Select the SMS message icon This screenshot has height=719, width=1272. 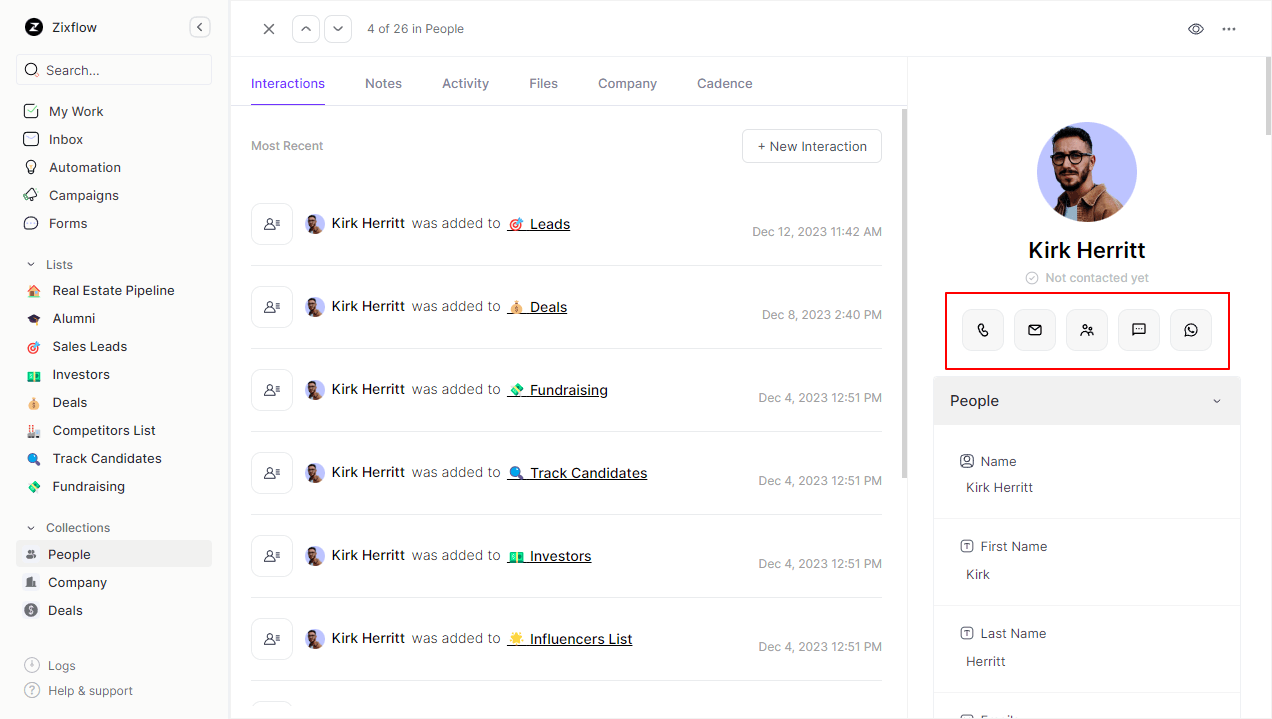(1138, 329)
